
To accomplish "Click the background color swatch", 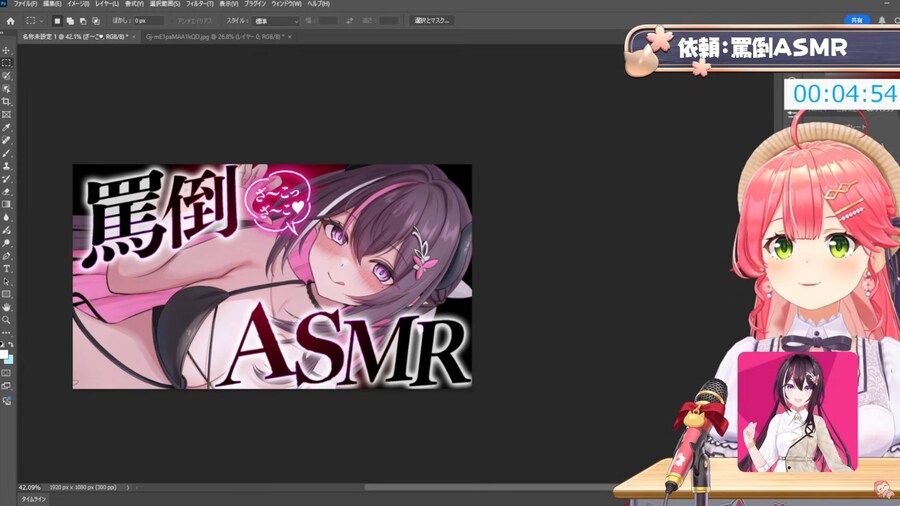I will (10, 359).
